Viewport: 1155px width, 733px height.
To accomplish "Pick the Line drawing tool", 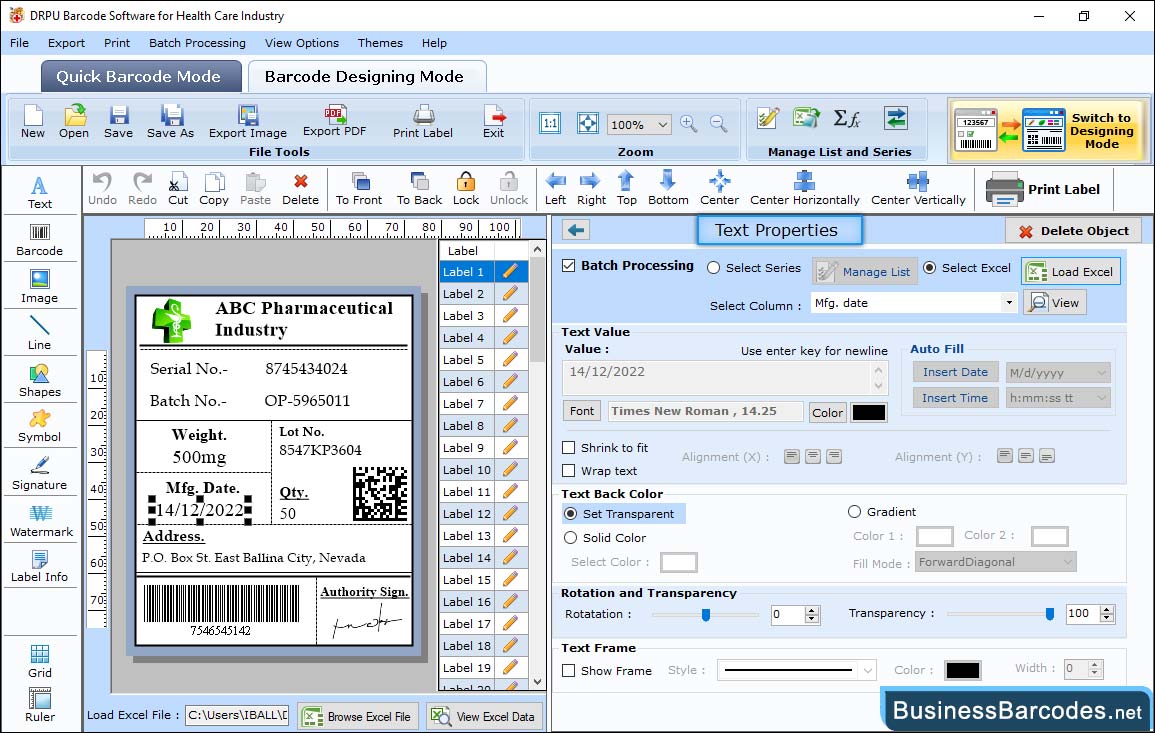I will click(40, 332).
